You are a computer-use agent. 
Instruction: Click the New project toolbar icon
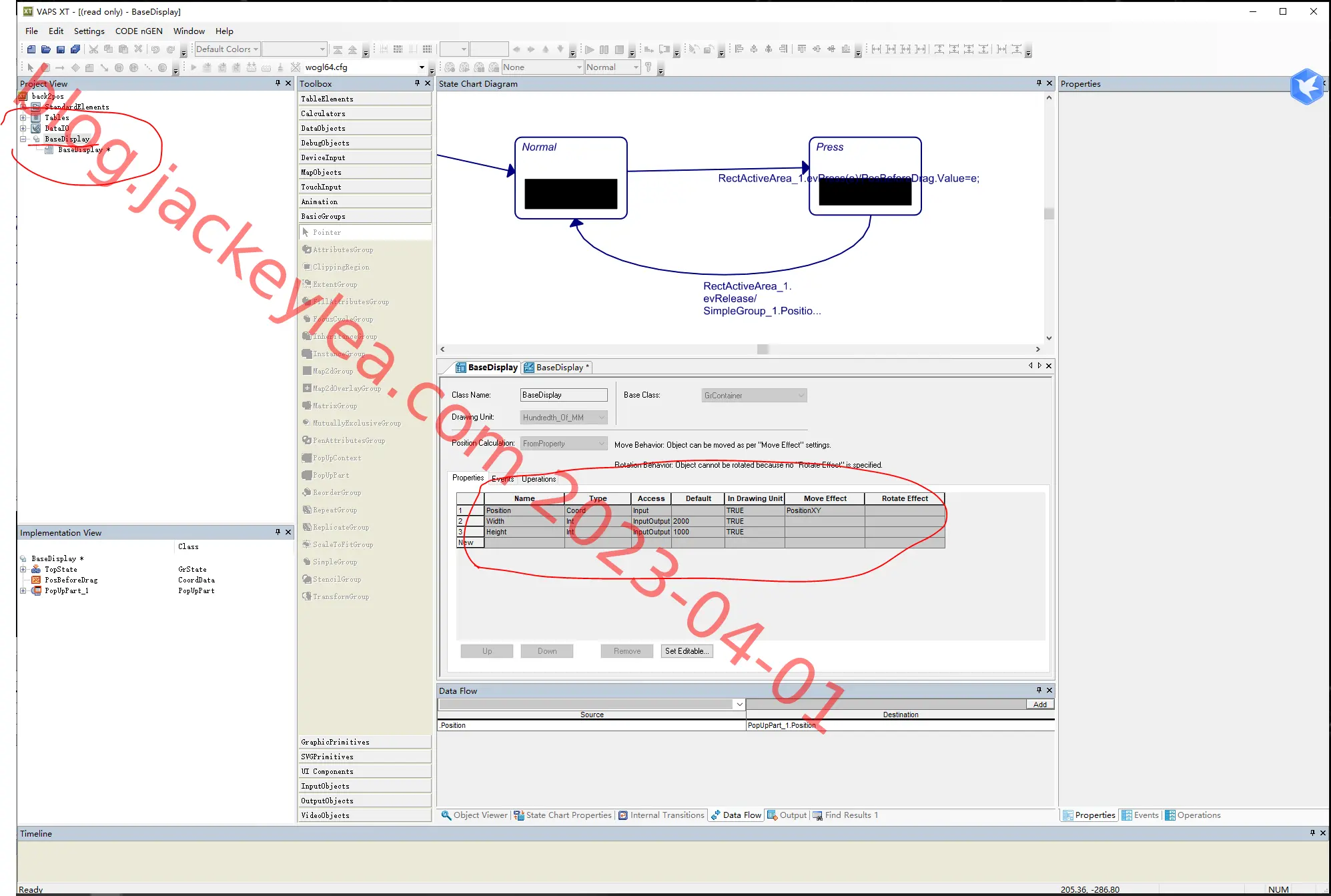pos(31,49)
